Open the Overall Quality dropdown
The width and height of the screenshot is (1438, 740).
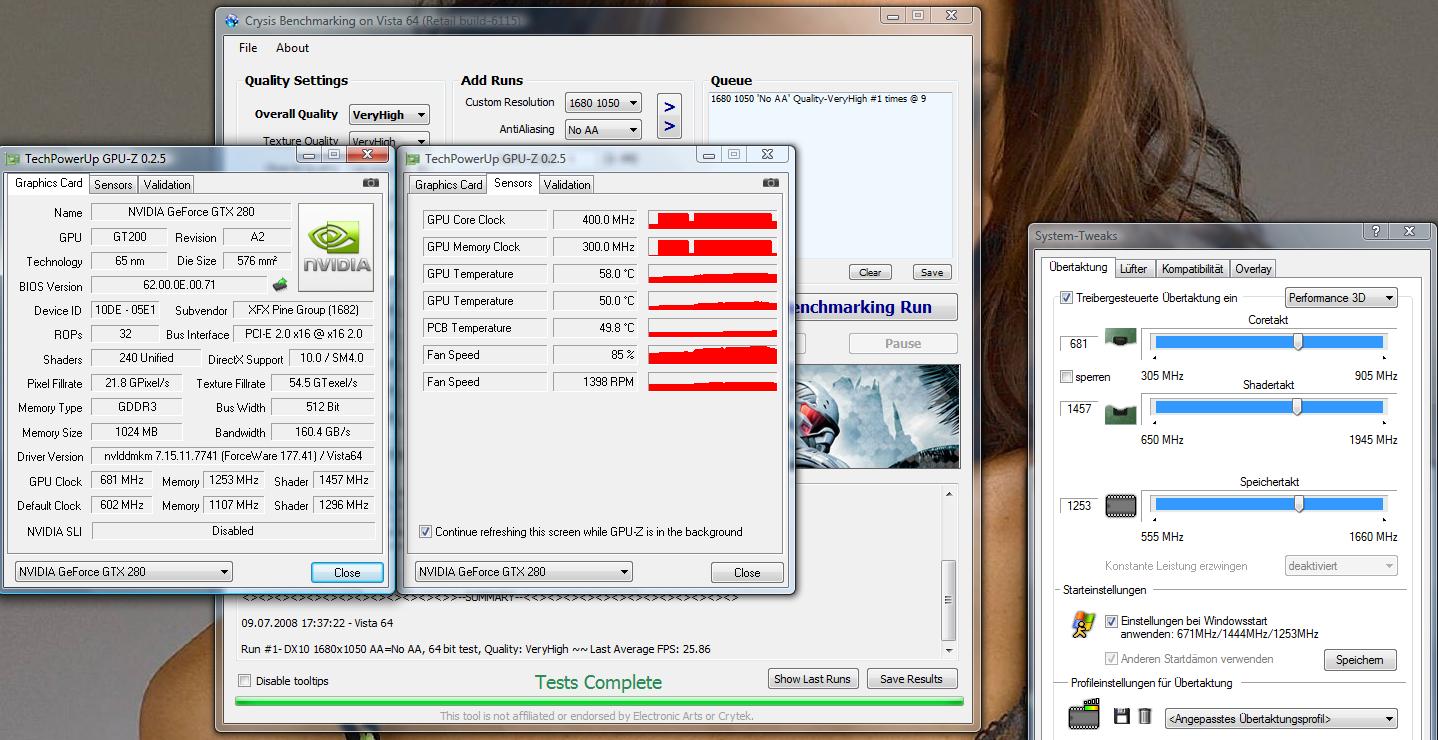point(389,115)
